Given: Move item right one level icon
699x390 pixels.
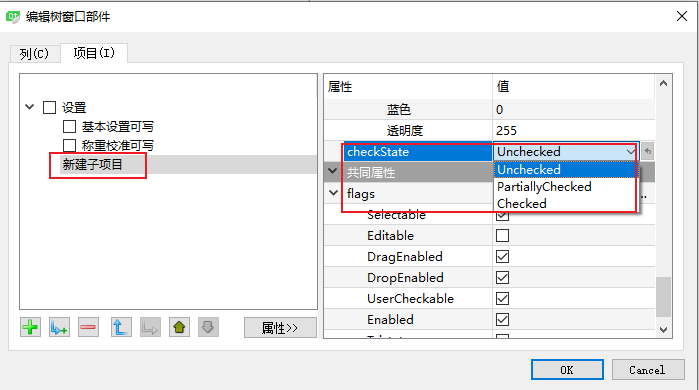Looking at the screenshot, I should pos(150,328).
